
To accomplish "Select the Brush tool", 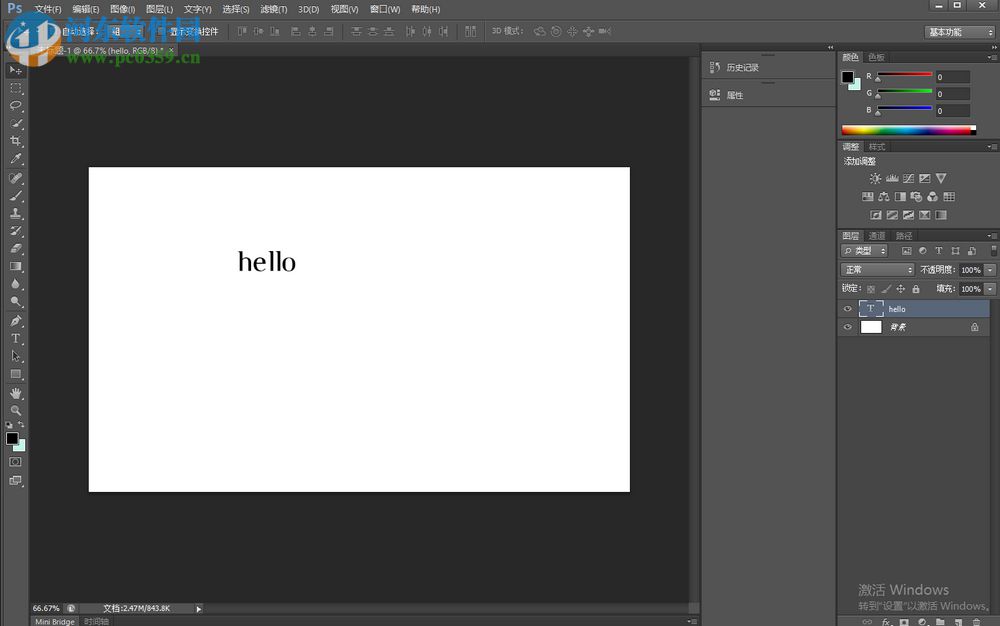I will 15,194.
